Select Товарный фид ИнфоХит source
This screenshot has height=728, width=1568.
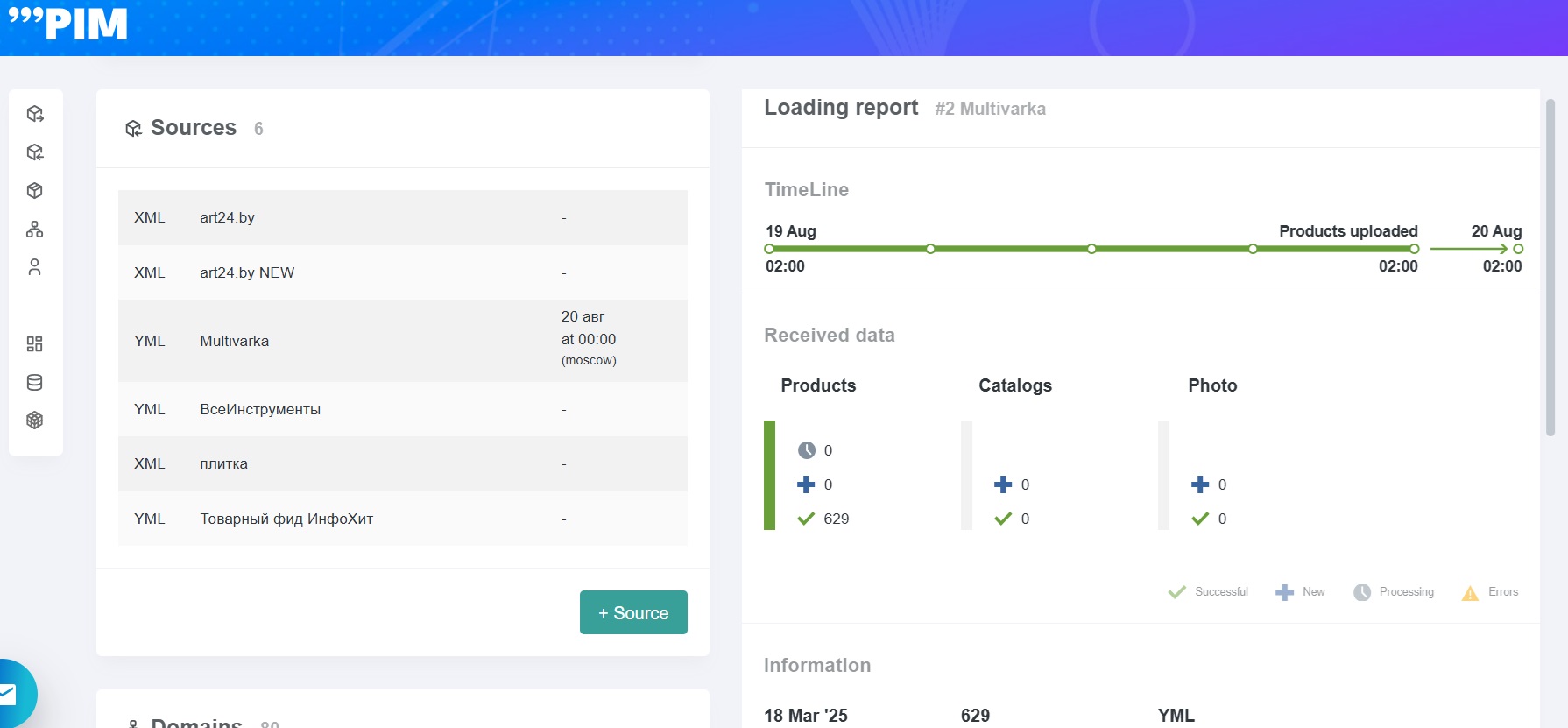click(x=402, y=519)
